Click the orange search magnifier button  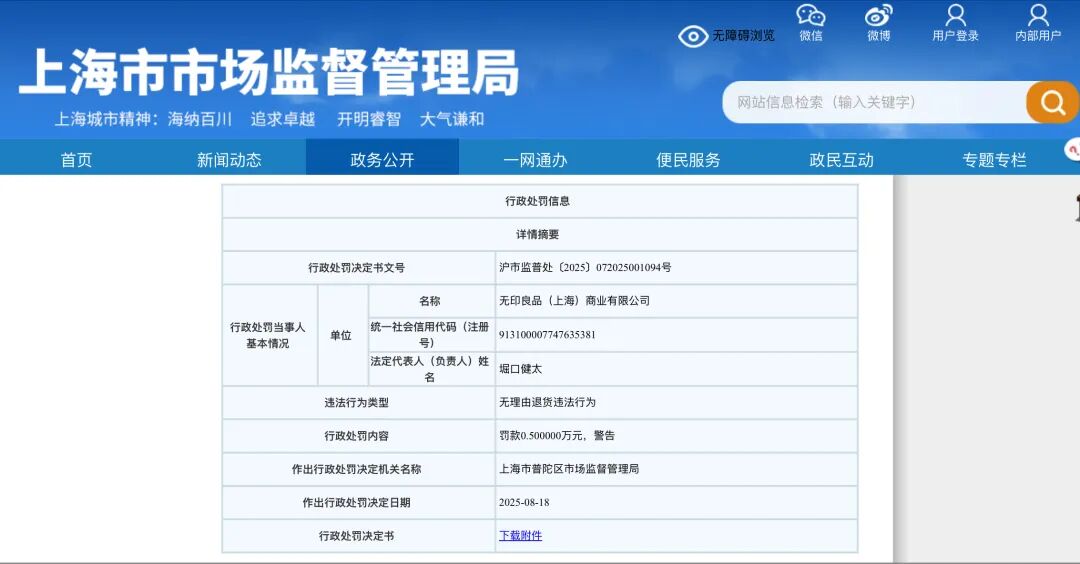point(1052,103)
